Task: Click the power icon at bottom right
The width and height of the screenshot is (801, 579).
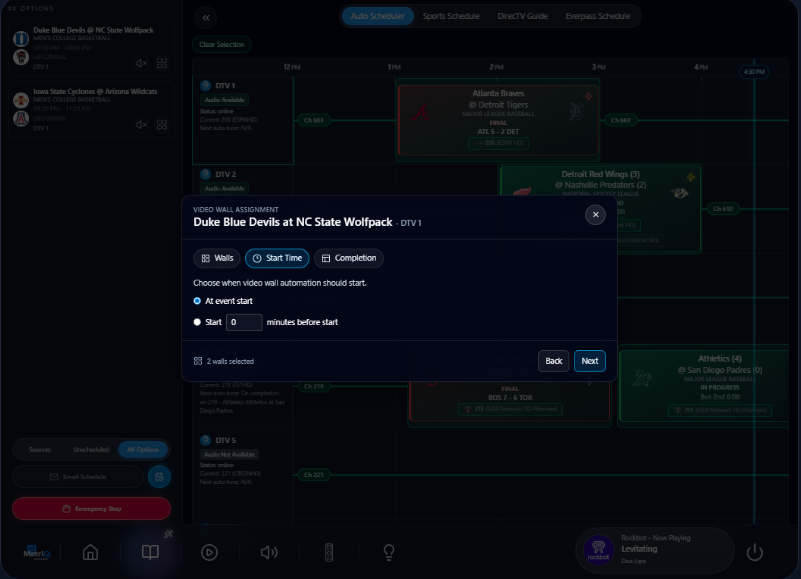Action: pos(755,552)
